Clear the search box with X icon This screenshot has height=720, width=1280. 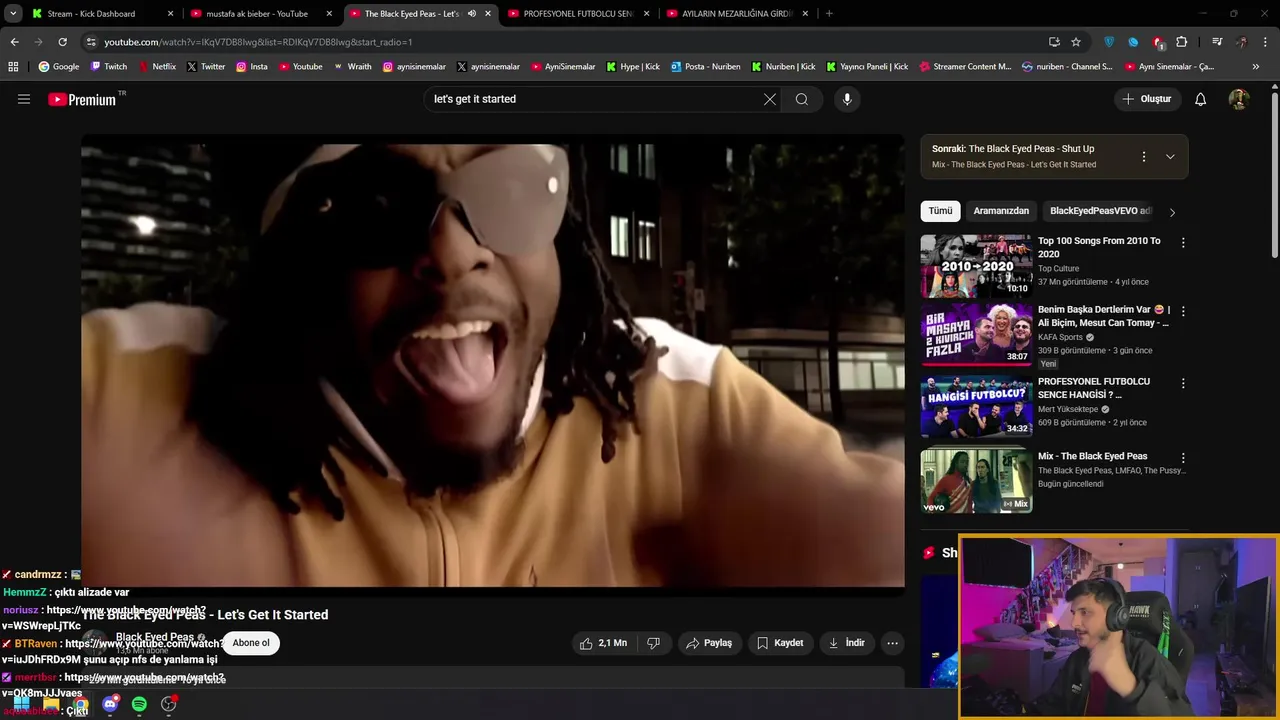click(x=770, y=99)
